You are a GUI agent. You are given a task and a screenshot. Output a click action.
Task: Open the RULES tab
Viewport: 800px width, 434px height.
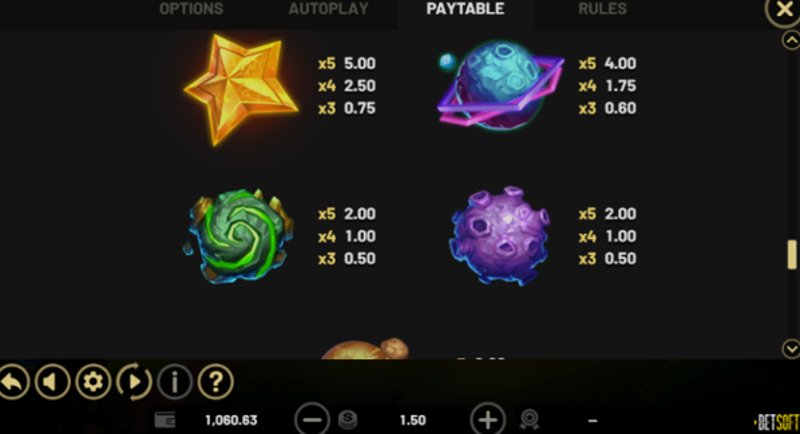603,9
